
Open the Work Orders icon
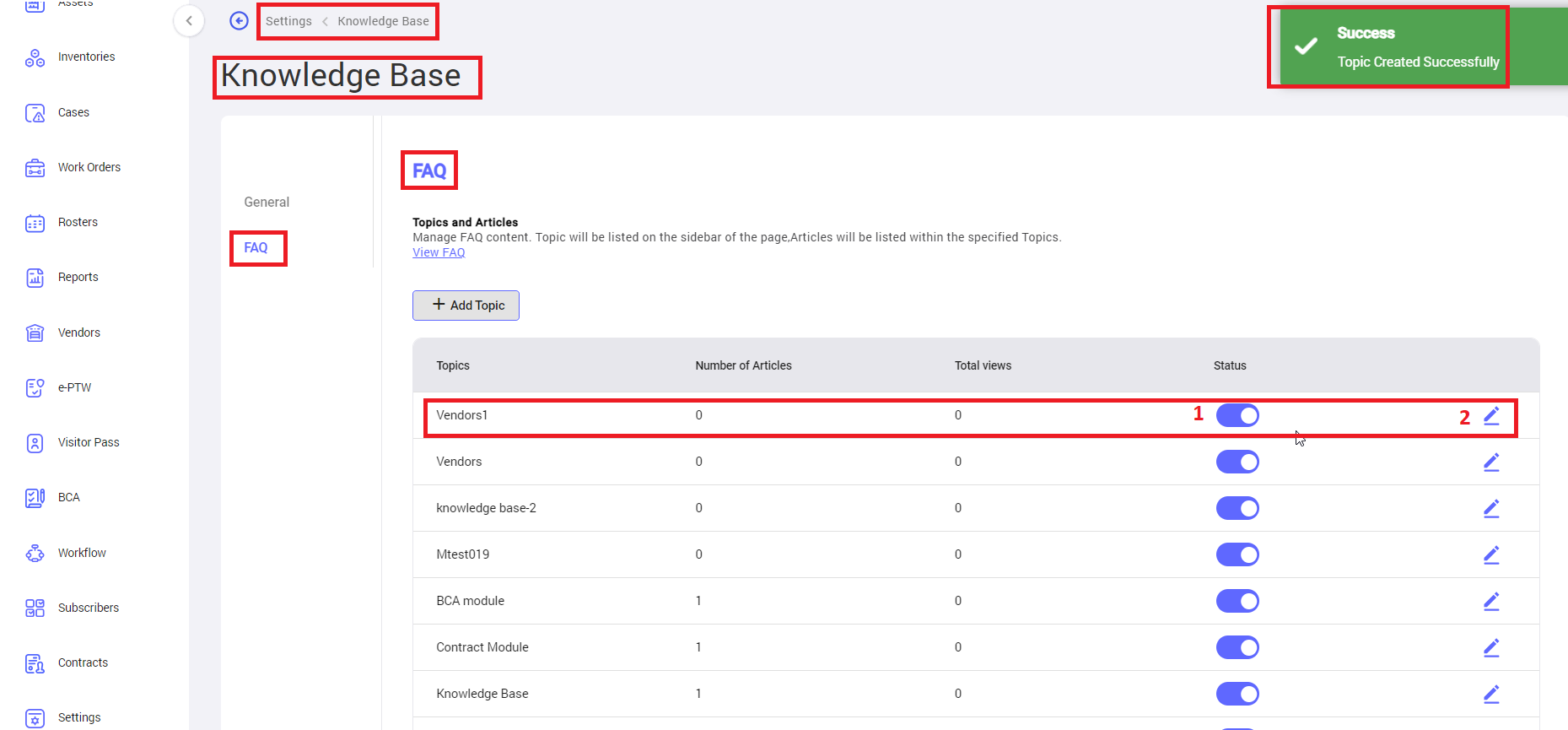tap(35, 168)
